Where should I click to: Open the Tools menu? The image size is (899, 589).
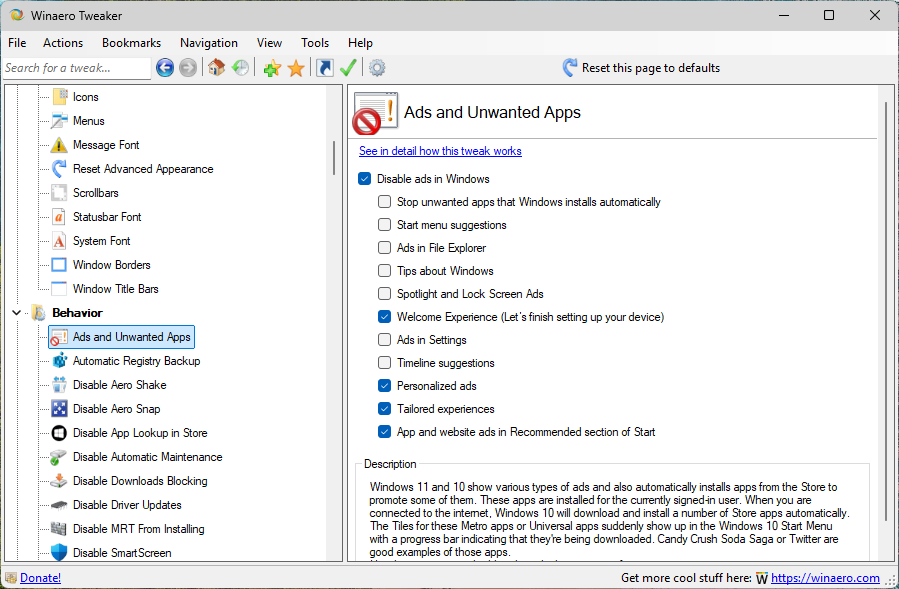coord(315,43)
